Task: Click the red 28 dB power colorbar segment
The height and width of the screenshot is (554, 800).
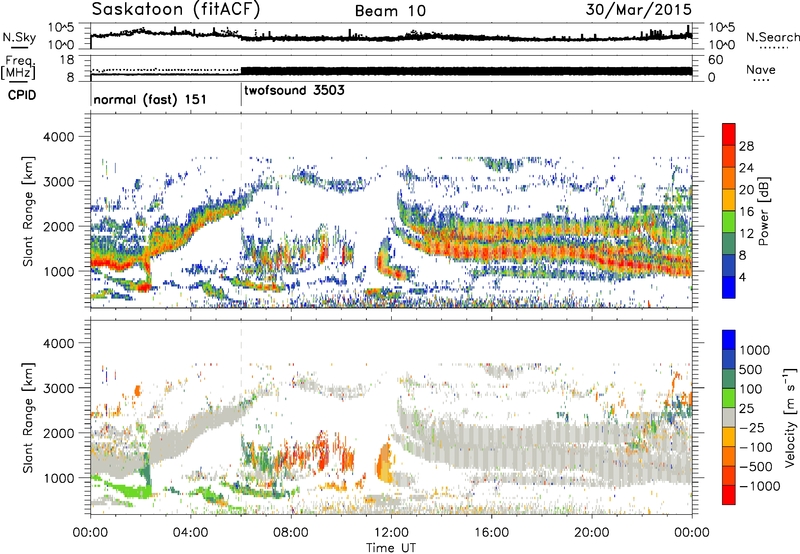Action: tap(729, 134)
